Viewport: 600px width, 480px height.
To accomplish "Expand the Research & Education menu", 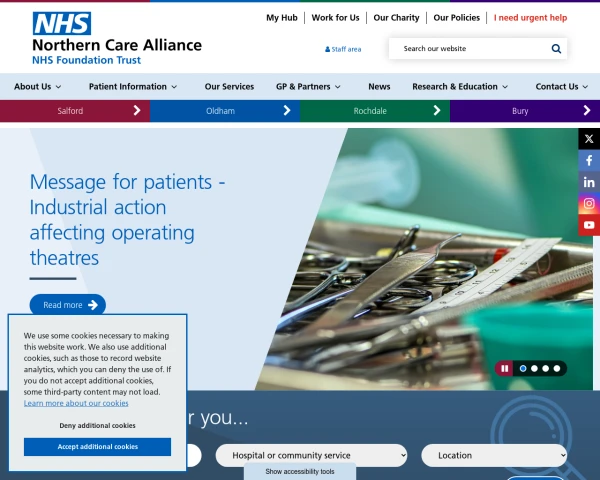I will [x=460, y=87].
